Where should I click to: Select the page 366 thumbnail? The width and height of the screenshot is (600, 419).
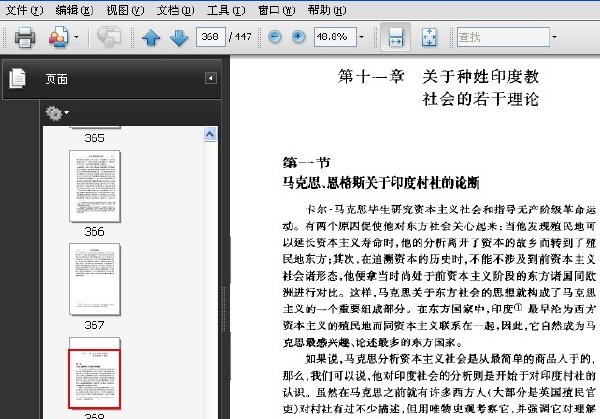pyautogui.click(x=95, y=186)
